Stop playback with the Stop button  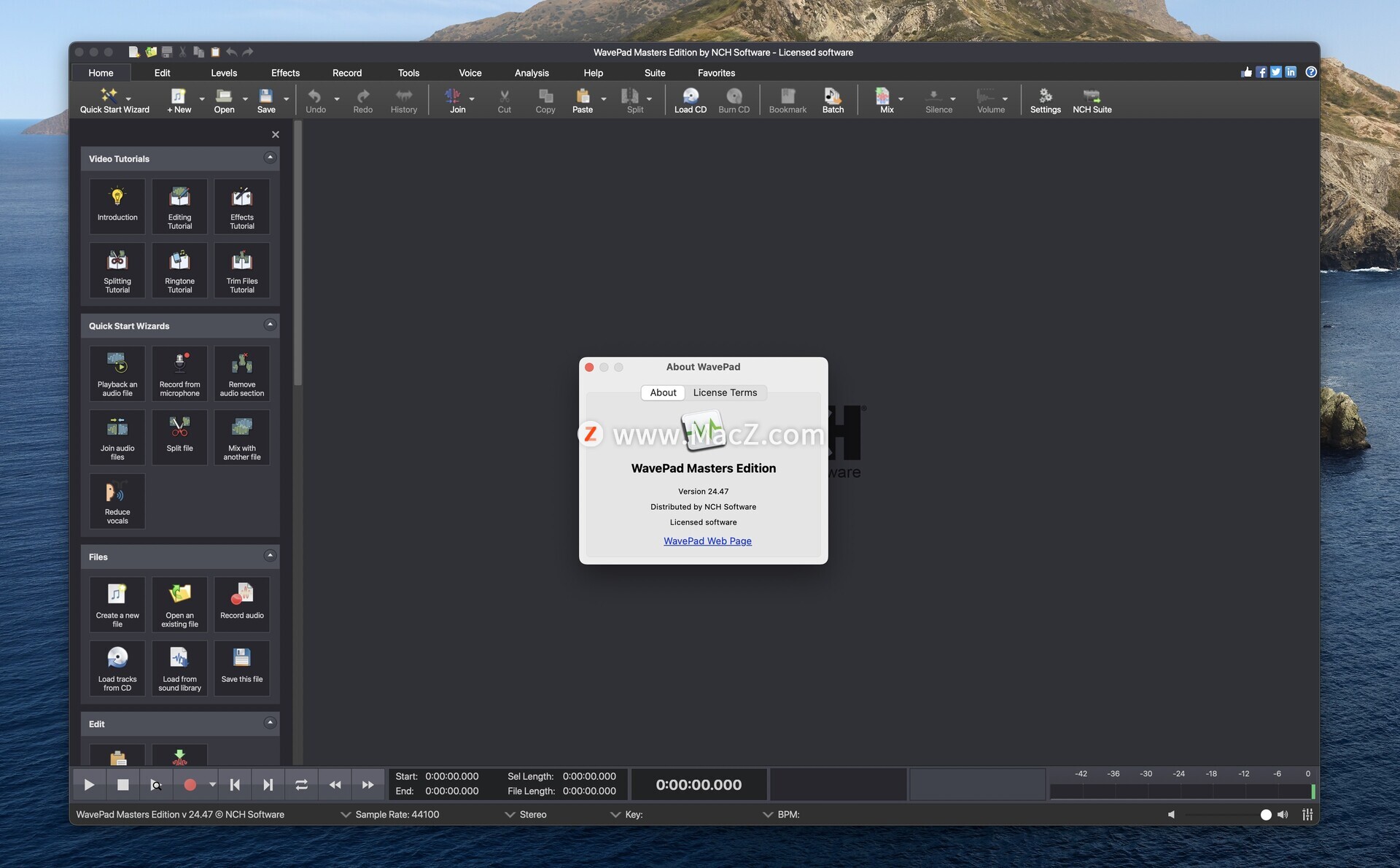pyautogui.click(x=122, y=785)
